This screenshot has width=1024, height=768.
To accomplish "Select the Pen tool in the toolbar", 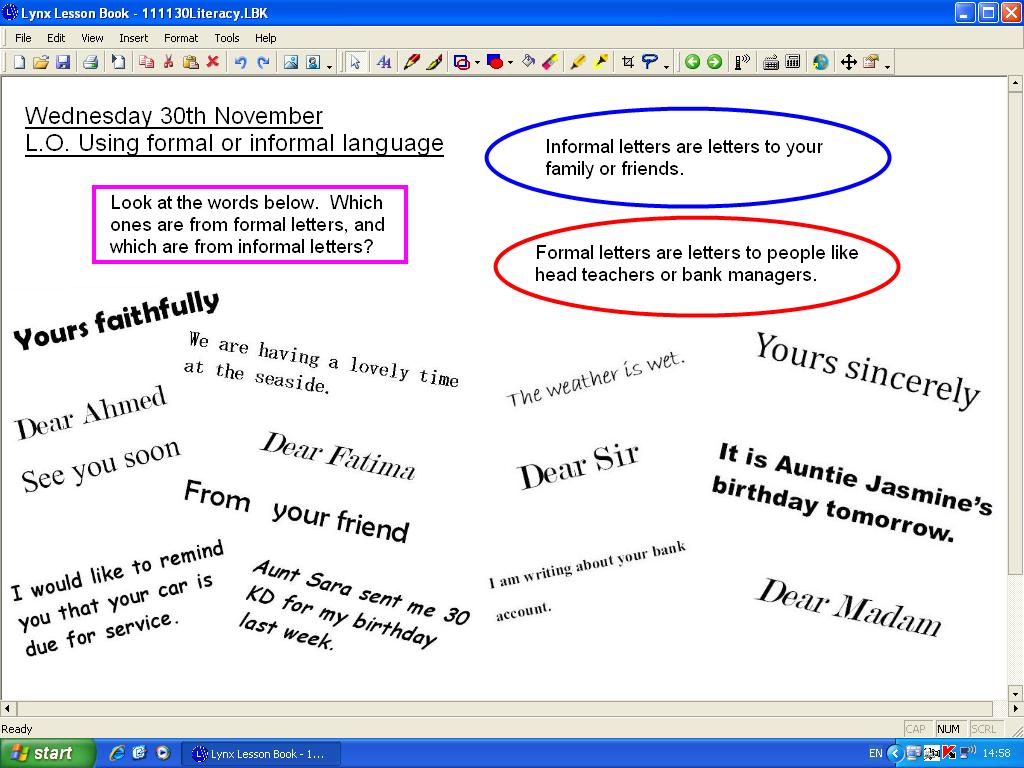I will pos(412,61).
